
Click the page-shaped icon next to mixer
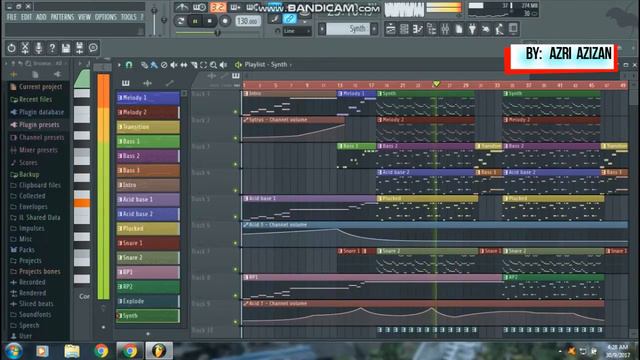[459, 29]
